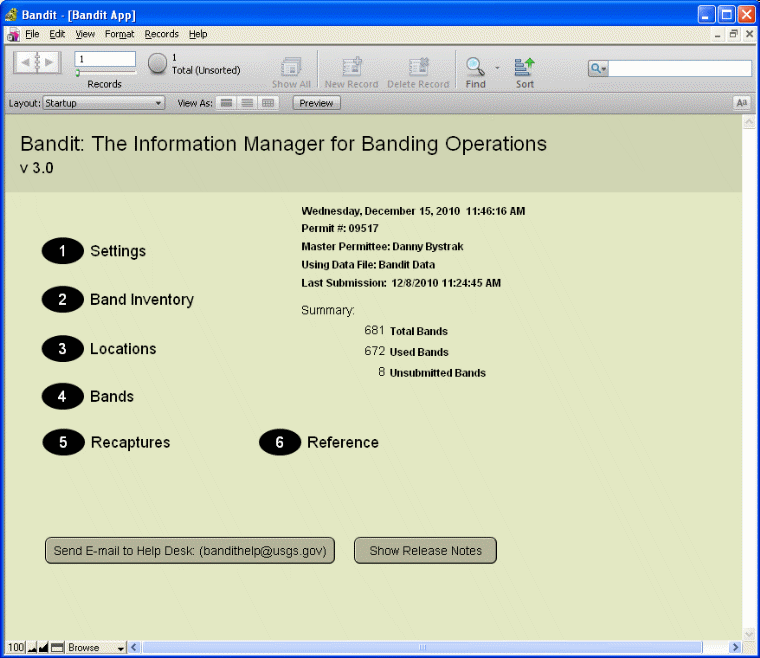Toggle the status toolbar icon at bottom
This screenshot has width=760, height=658.
pos(57,648)
